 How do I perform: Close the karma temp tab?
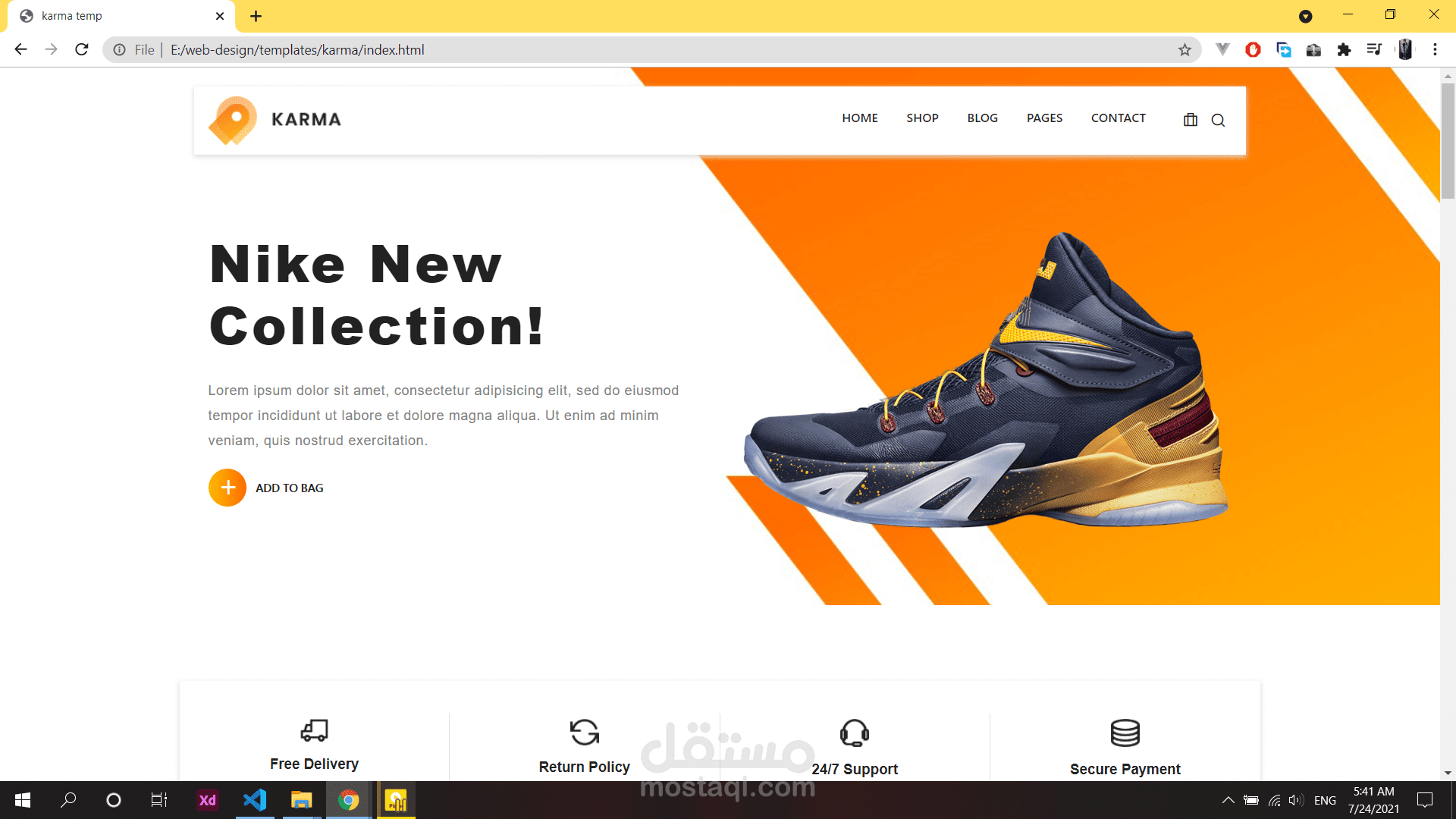pos(220,16)
